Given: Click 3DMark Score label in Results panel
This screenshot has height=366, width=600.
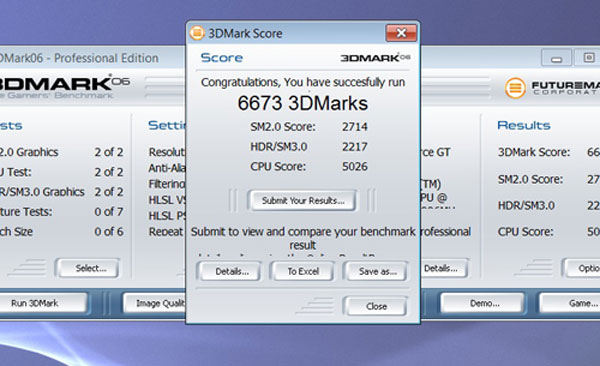Looking at the screenshot, I should pyautogui.click(x=534, y=152).
